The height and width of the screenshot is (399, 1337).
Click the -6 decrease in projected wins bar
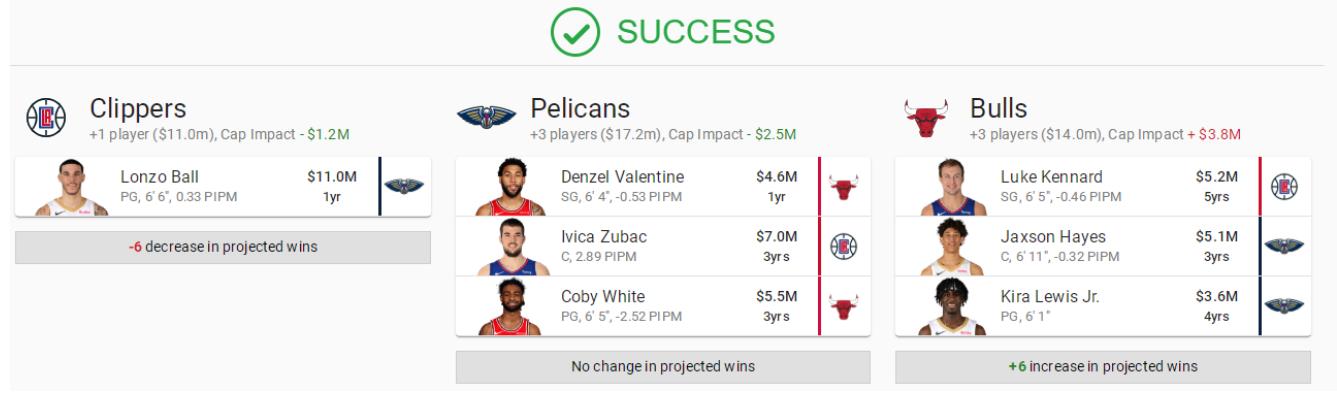tap(223, 248)
